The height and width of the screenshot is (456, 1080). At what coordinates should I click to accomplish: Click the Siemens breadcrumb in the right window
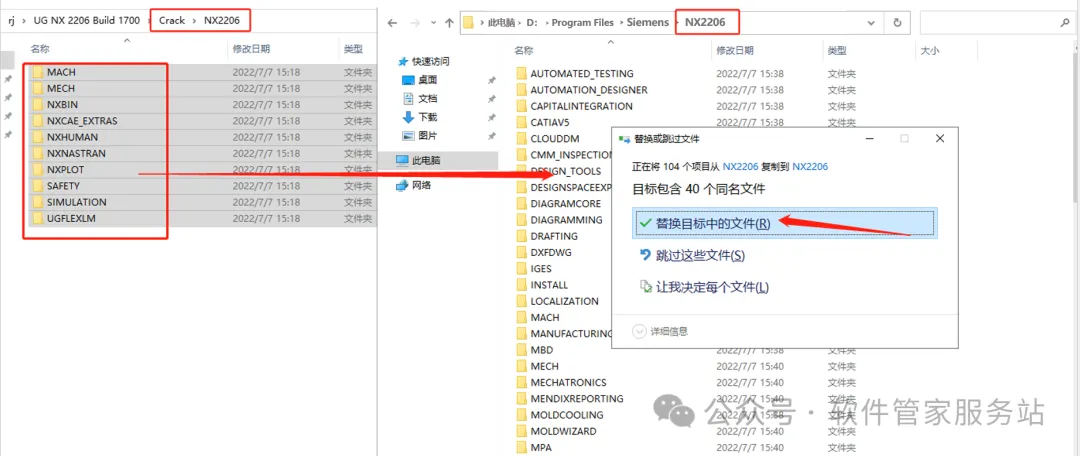click(647, 22)
